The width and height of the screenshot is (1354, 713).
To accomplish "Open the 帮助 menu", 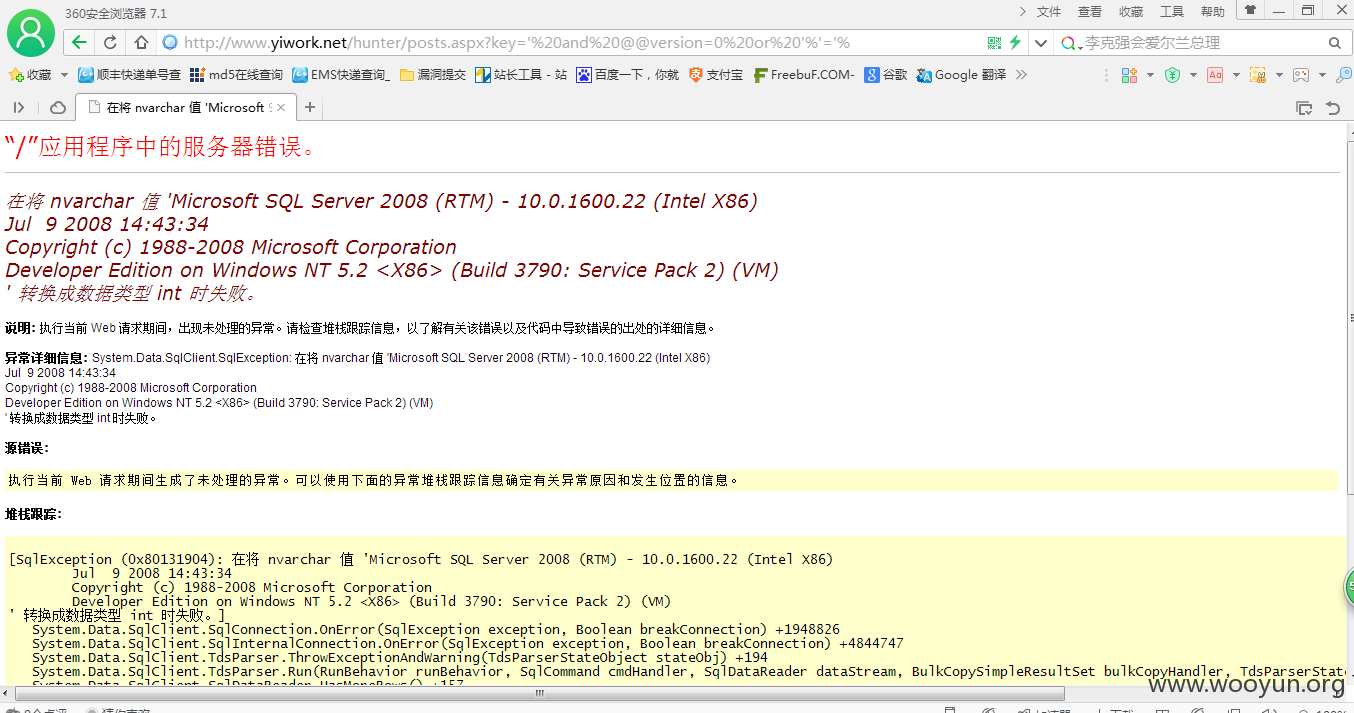I will point(1213,11).
